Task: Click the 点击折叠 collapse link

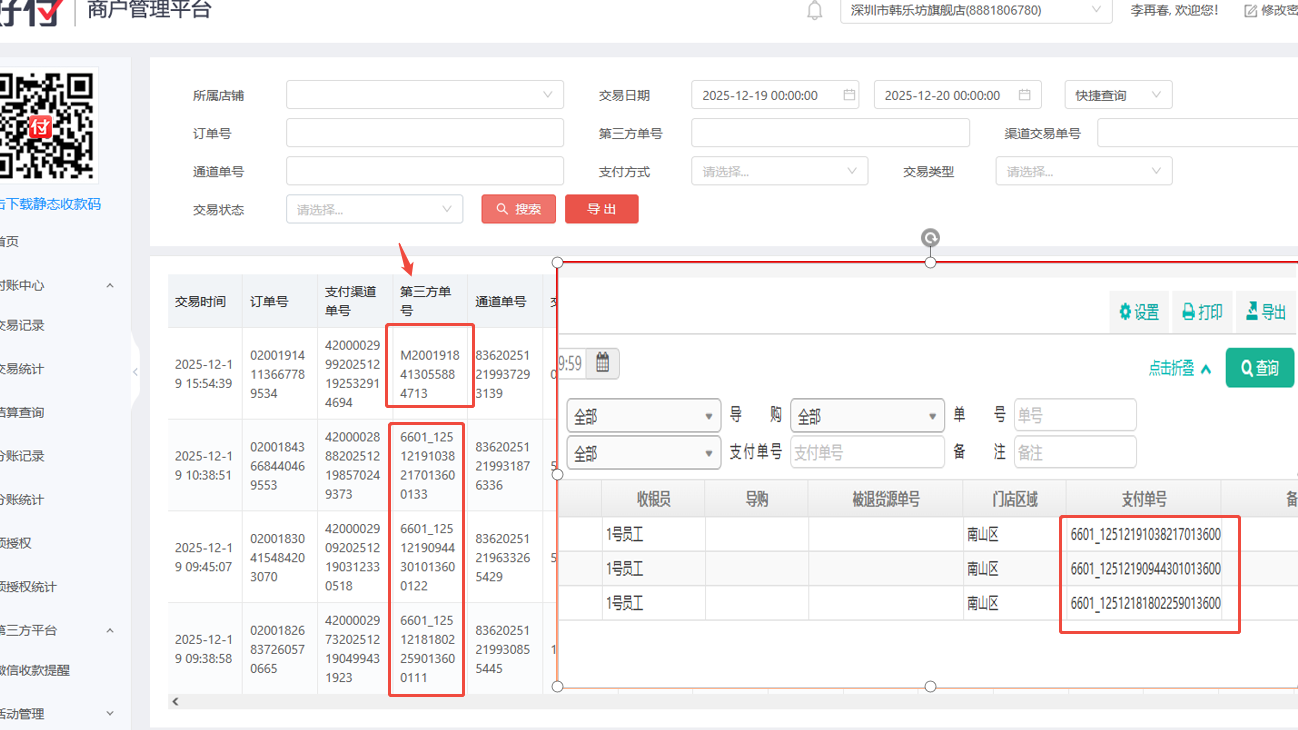Action: (1179, 368)
